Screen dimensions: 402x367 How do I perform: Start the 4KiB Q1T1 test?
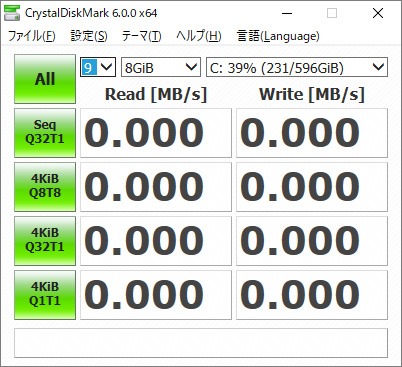point(45,295)
